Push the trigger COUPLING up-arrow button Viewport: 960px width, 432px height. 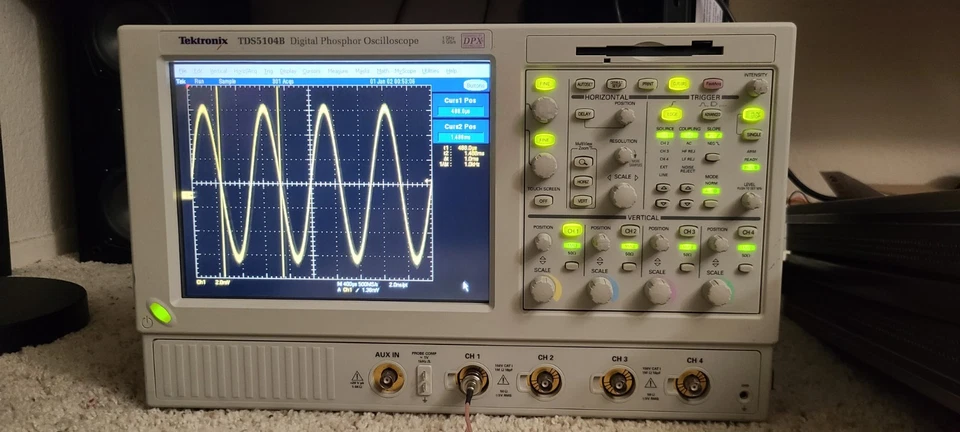click(x=687, y=188)
